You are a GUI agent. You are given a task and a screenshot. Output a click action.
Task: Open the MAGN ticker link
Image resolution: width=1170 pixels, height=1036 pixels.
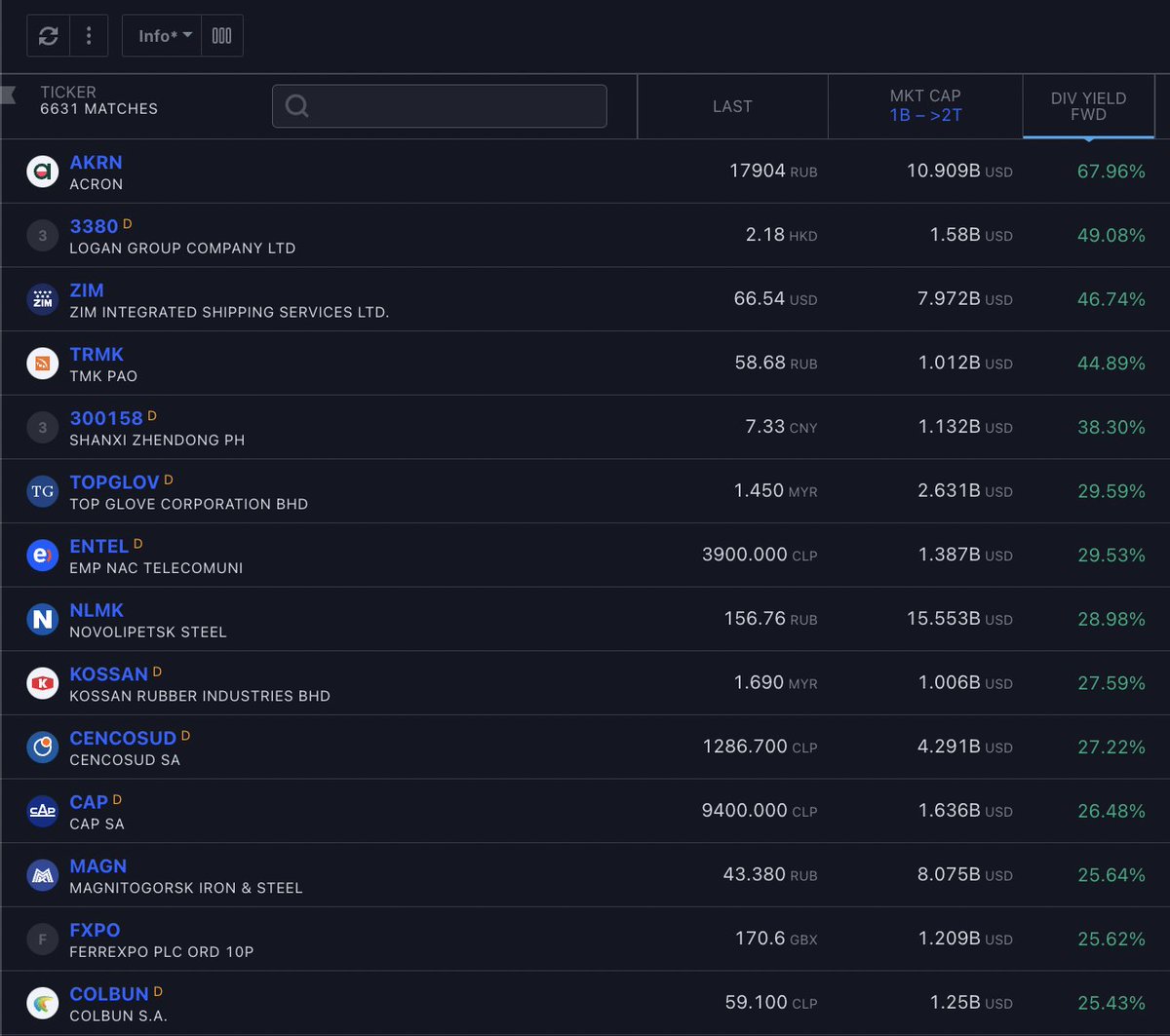tap(98, 866)
